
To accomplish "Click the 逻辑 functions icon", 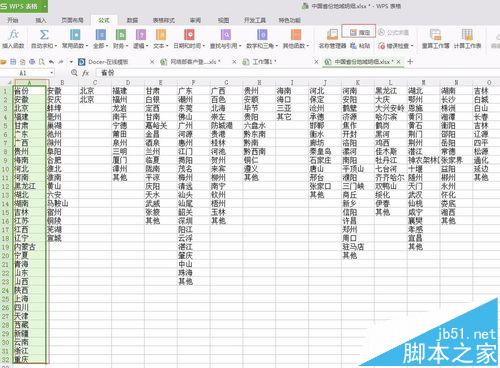I will coord(141,35).
